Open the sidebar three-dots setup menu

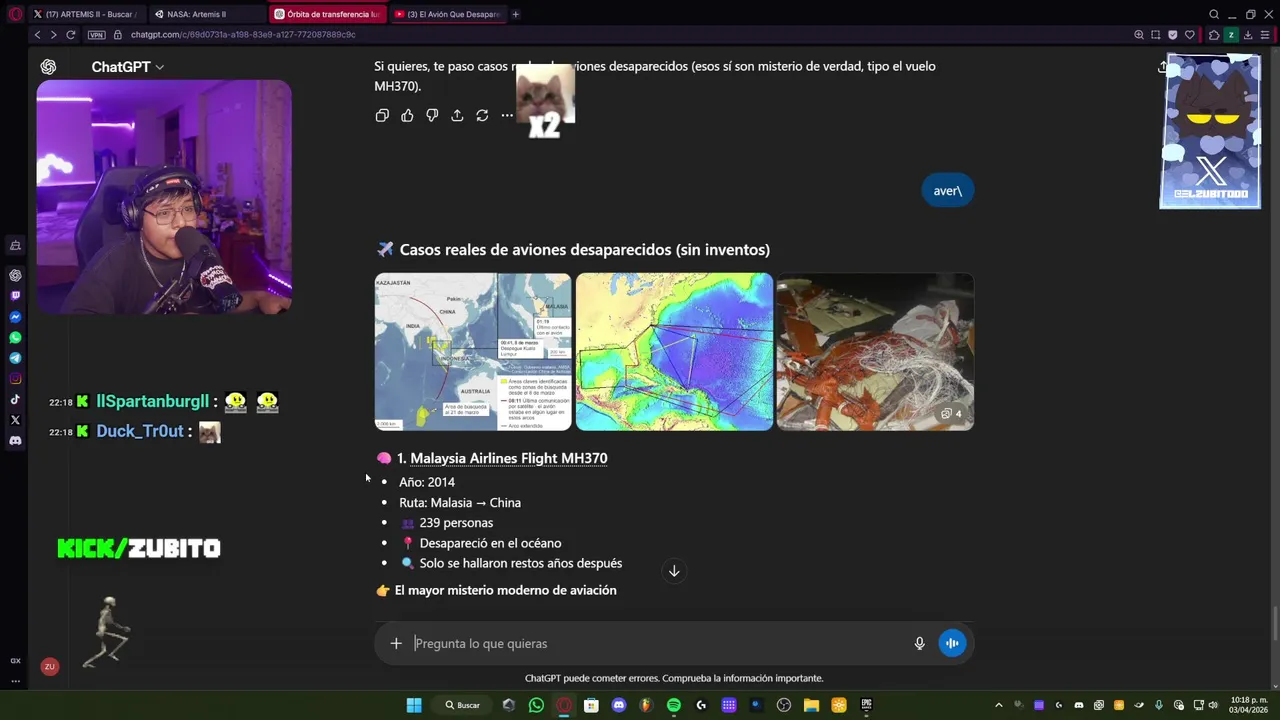pos(15,681)
